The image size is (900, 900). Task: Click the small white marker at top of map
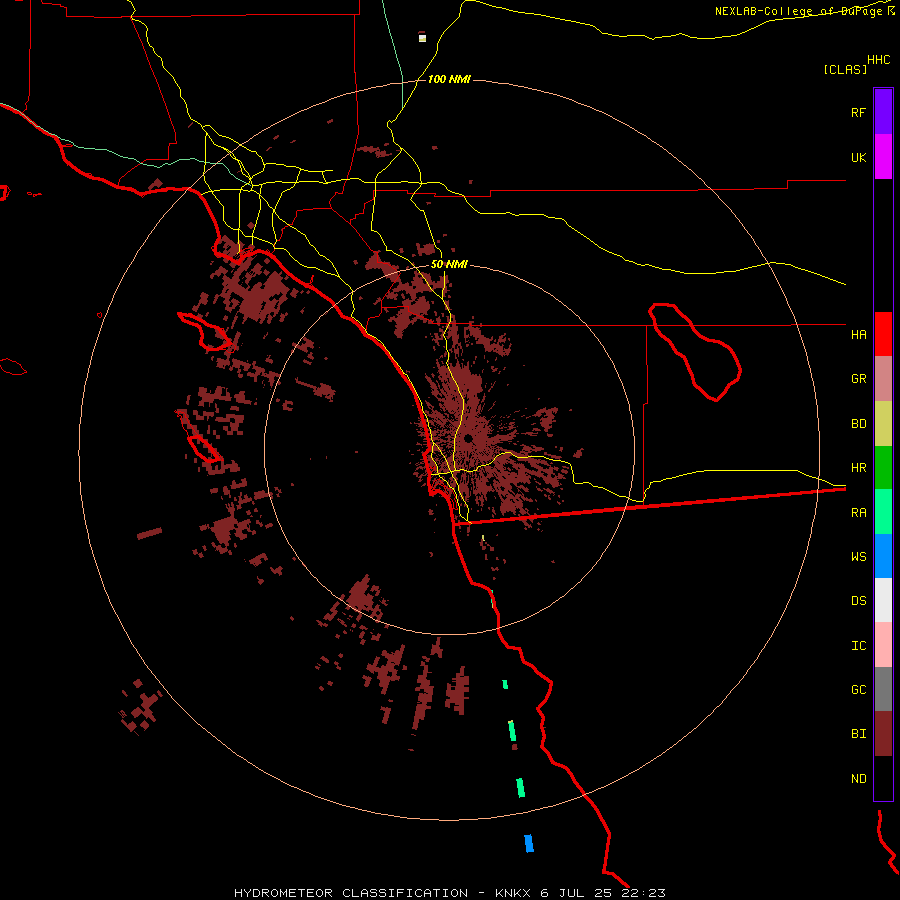(422, 38)
